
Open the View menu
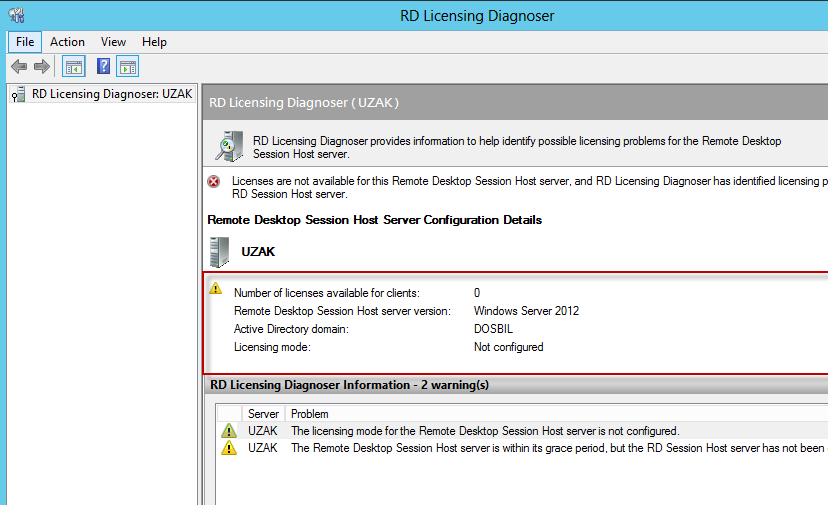point(113,42)
